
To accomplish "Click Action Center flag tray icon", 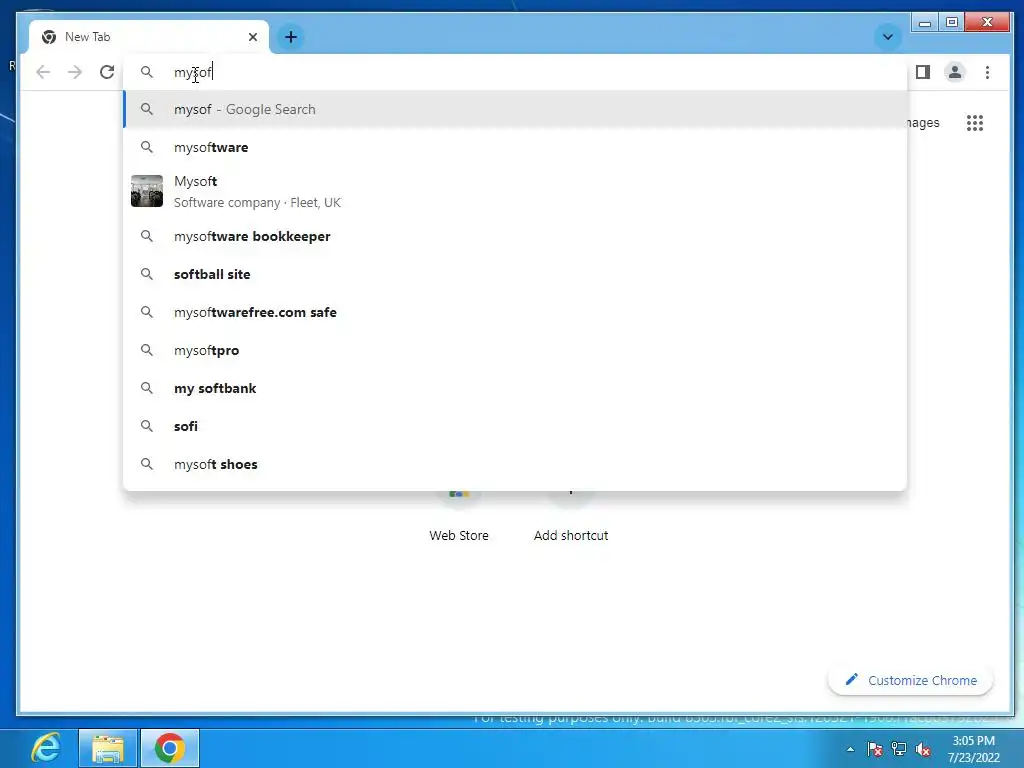I will [x=874, y=749].
